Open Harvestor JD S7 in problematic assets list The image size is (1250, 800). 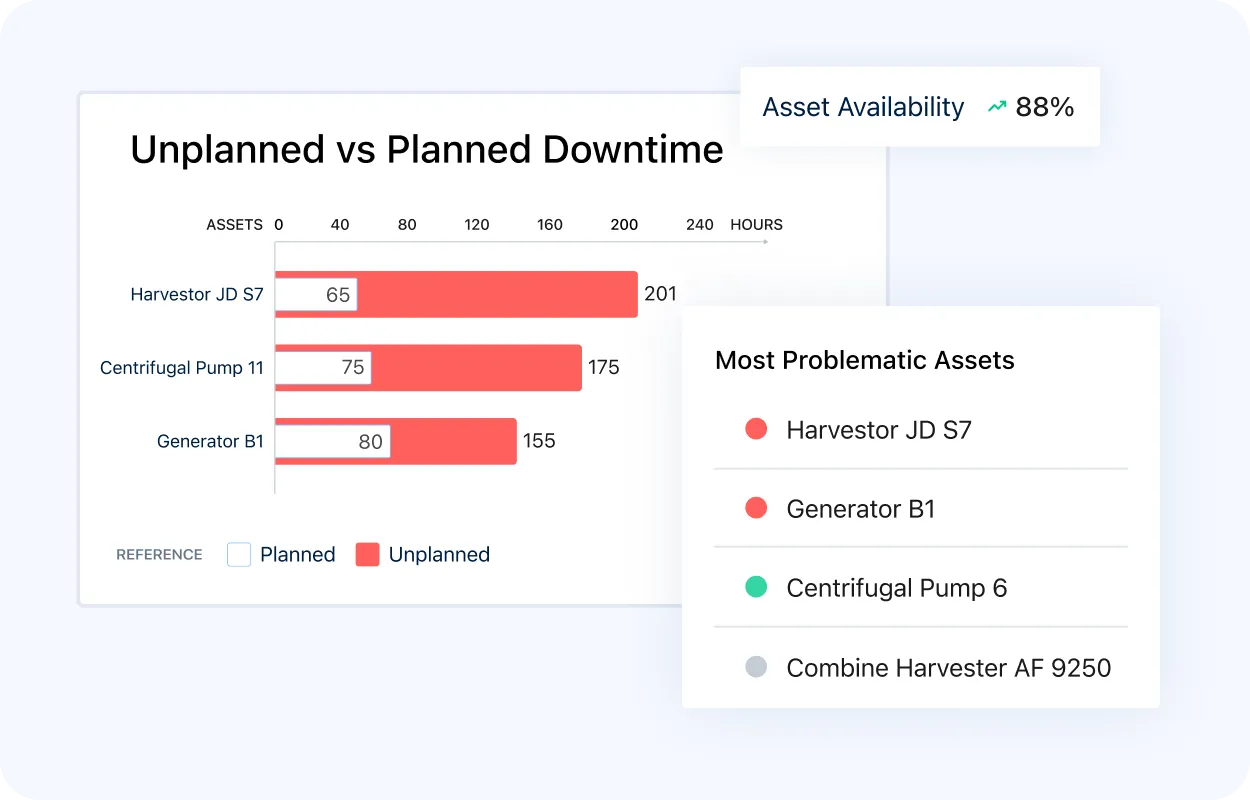click(x=879, y=430)
